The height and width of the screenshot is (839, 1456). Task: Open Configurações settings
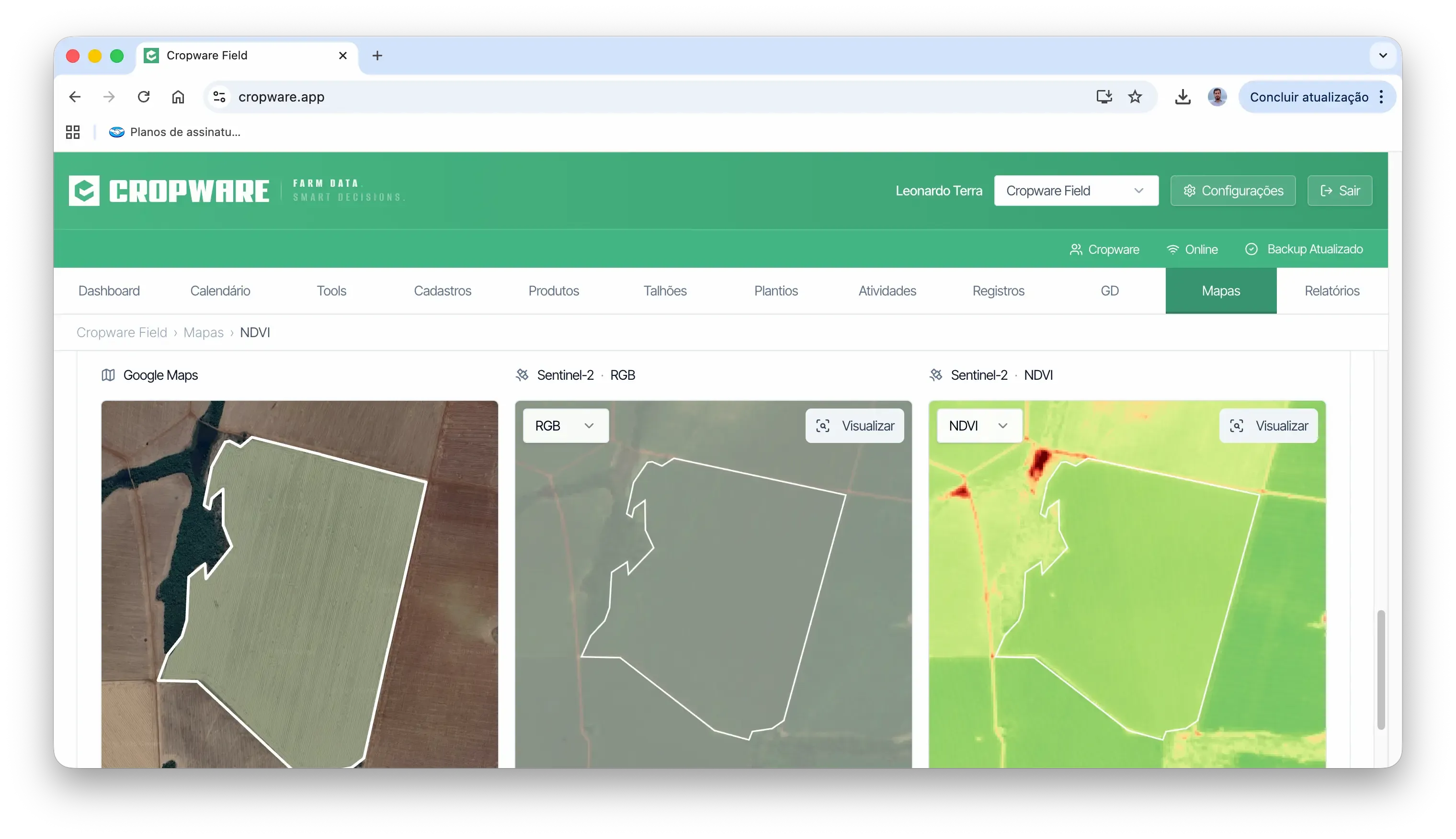[x=1233, y=191]
